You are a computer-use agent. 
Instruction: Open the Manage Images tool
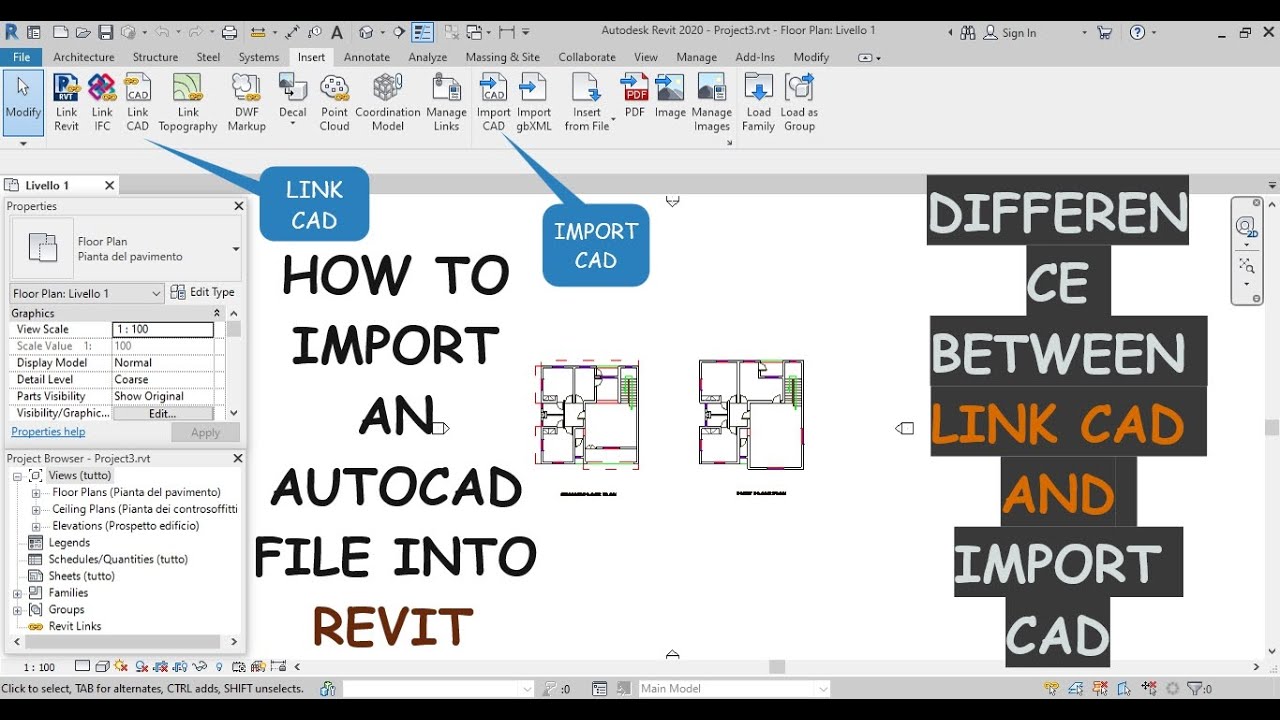click(x=711, y=102)
